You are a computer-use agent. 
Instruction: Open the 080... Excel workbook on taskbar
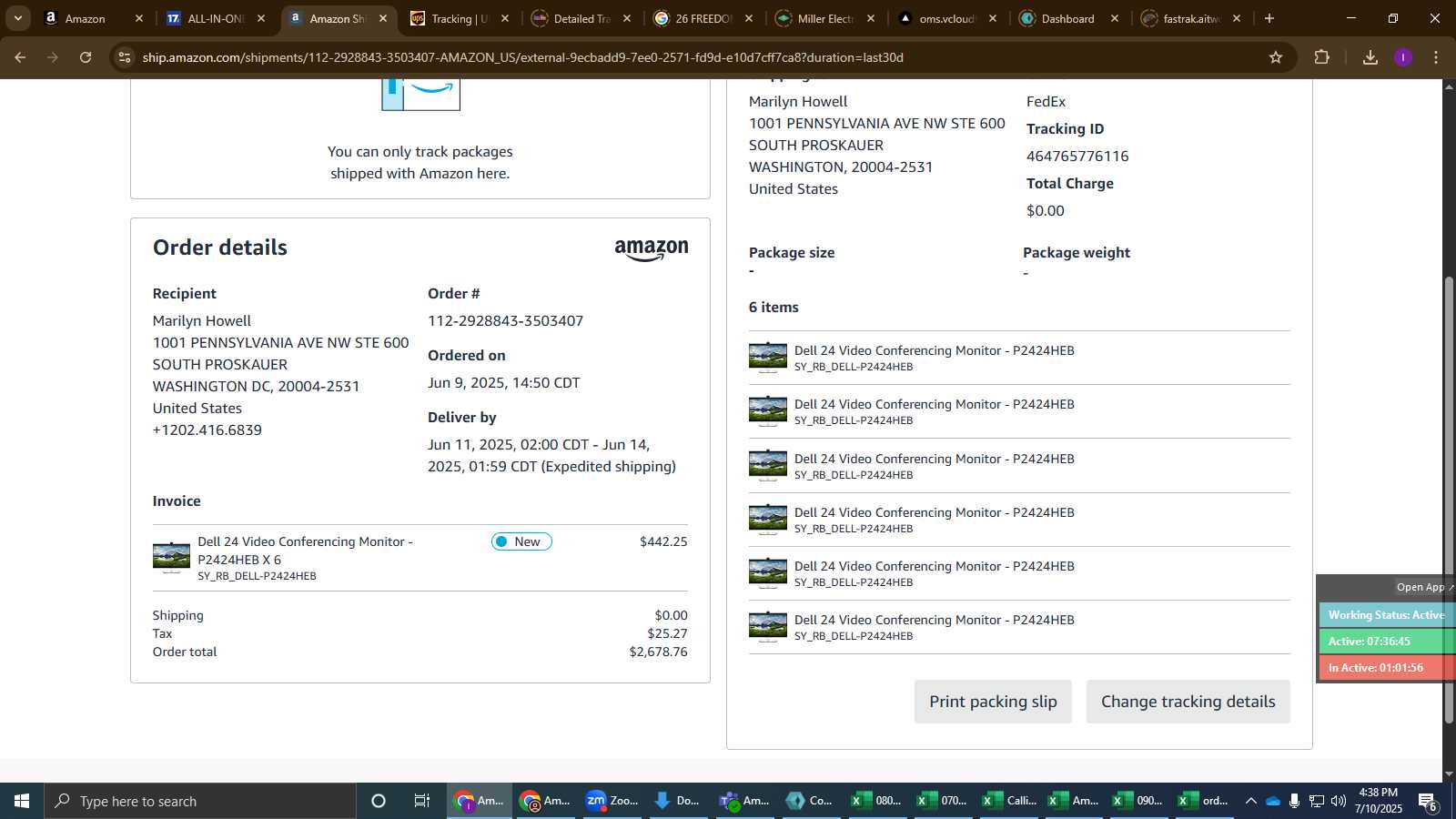tap(875, 801)
